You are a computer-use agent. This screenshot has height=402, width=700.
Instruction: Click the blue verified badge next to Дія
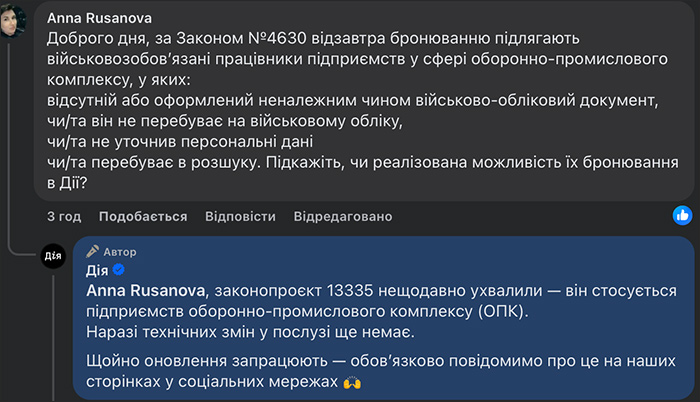[118, 270]
